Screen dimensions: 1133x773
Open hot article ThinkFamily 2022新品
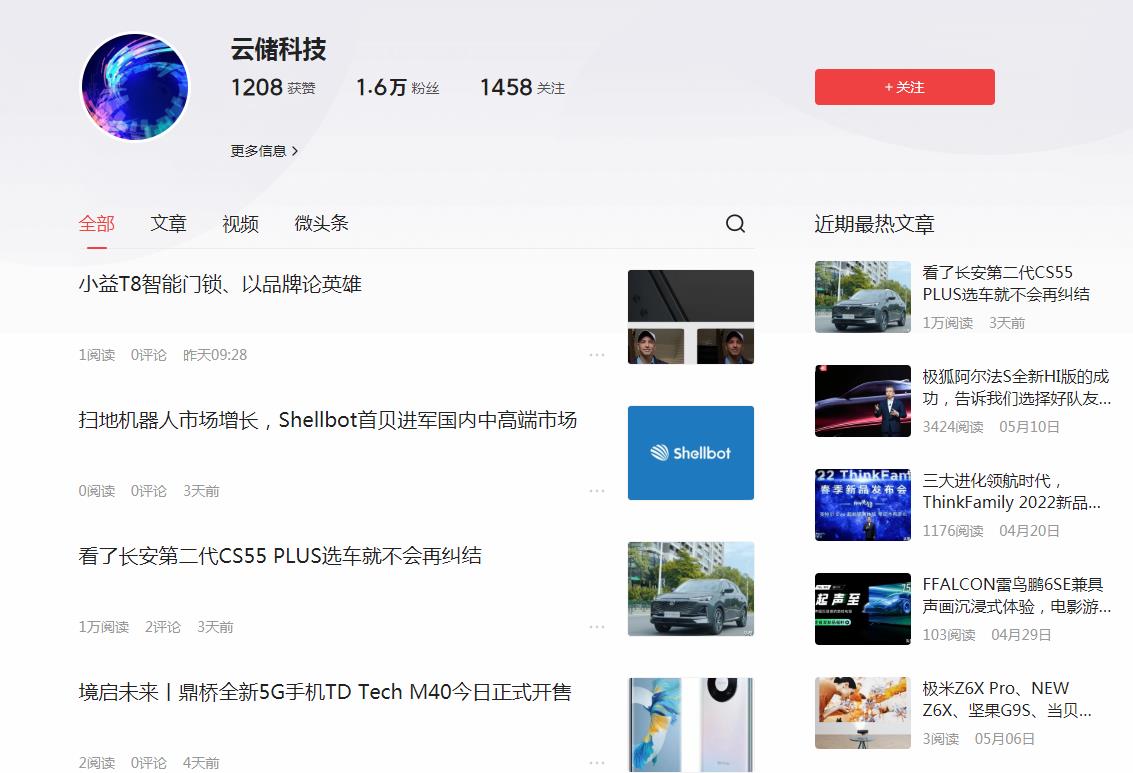pyautogui.click(x=1012, y=491)
